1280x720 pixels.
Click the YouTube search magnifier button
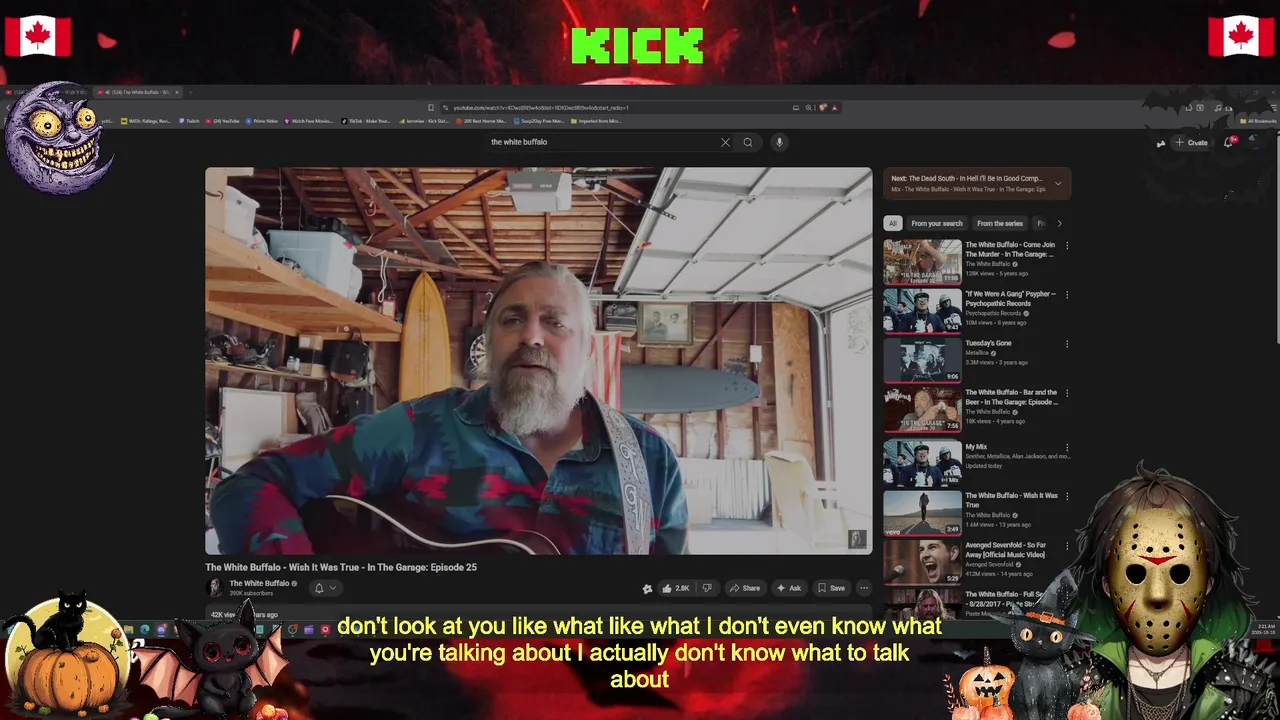point(748,142)
